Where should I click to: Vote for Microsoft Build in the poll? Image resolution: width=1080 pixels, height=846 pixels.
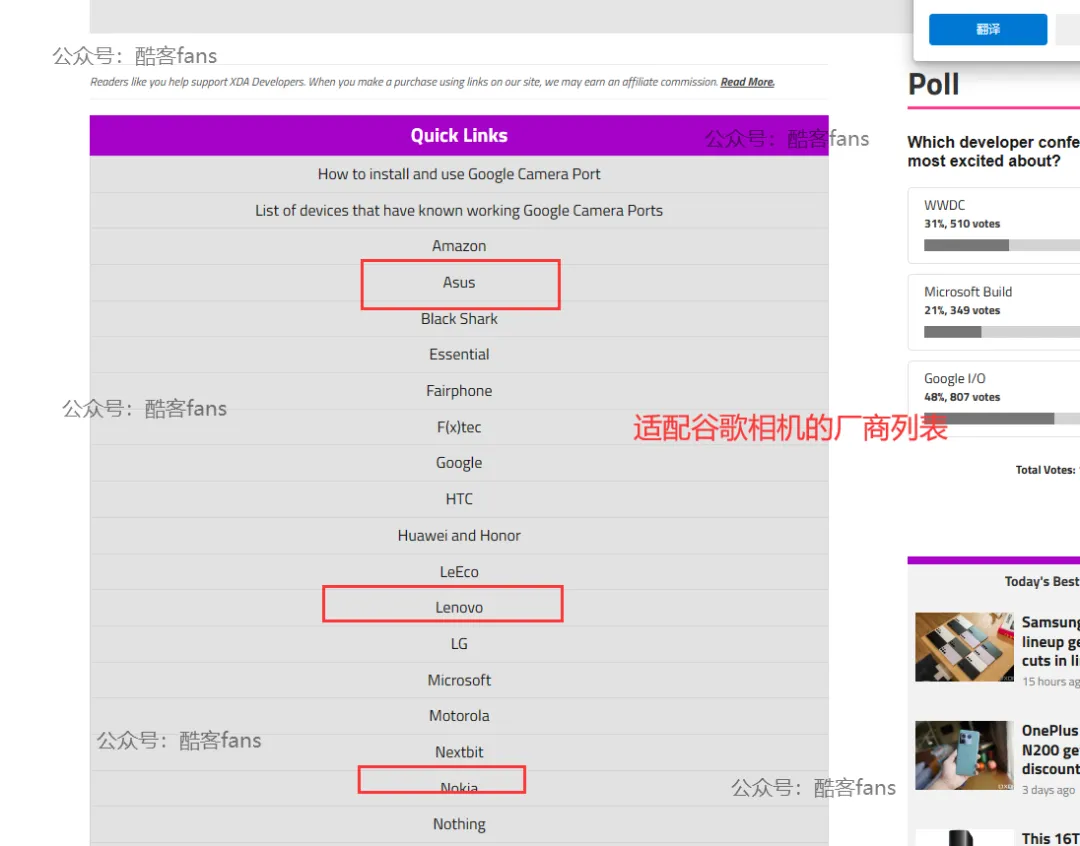[x=994, y=312]
